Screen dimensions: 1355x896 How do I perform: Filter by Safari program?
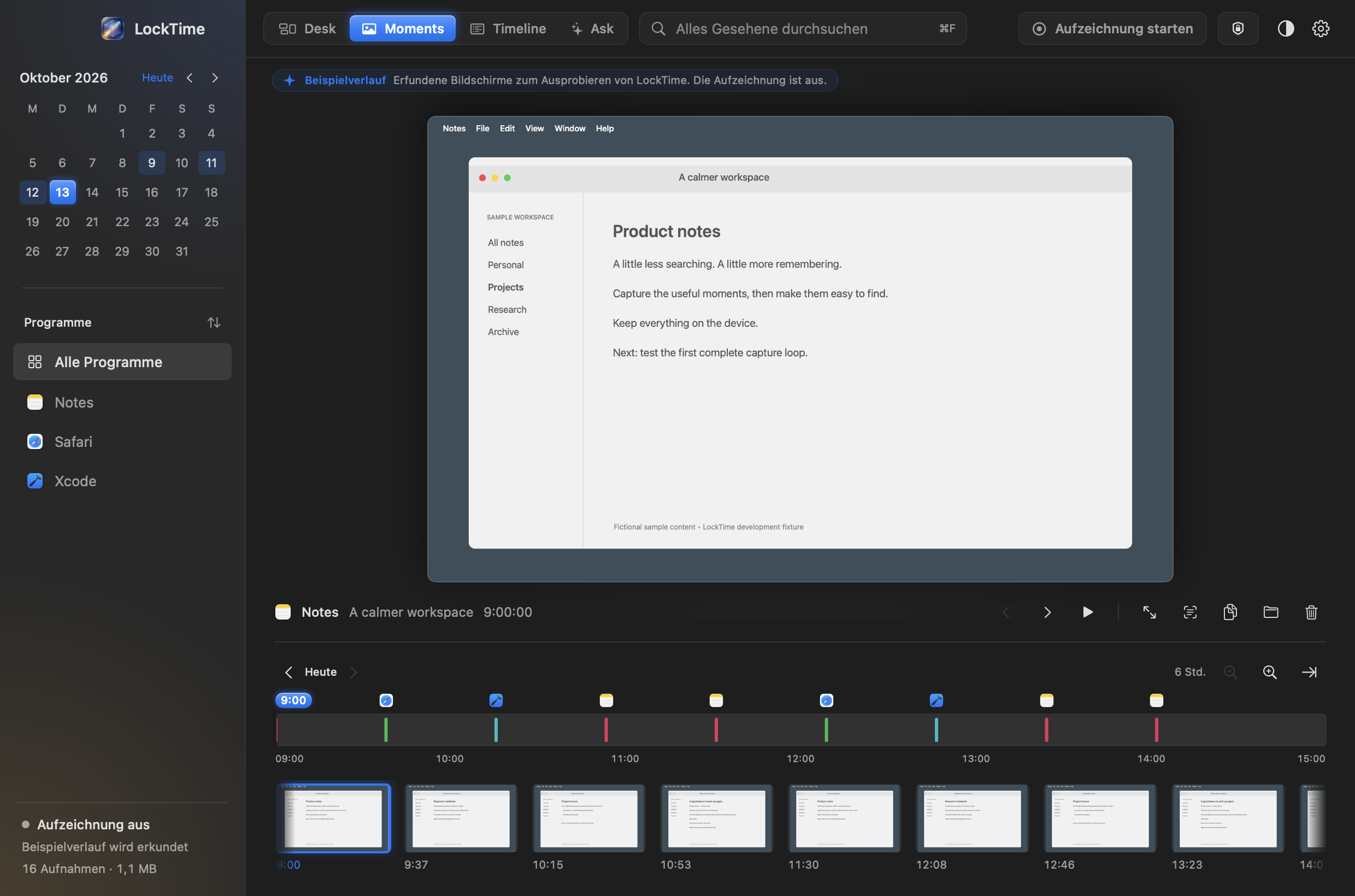click(122, 441)
